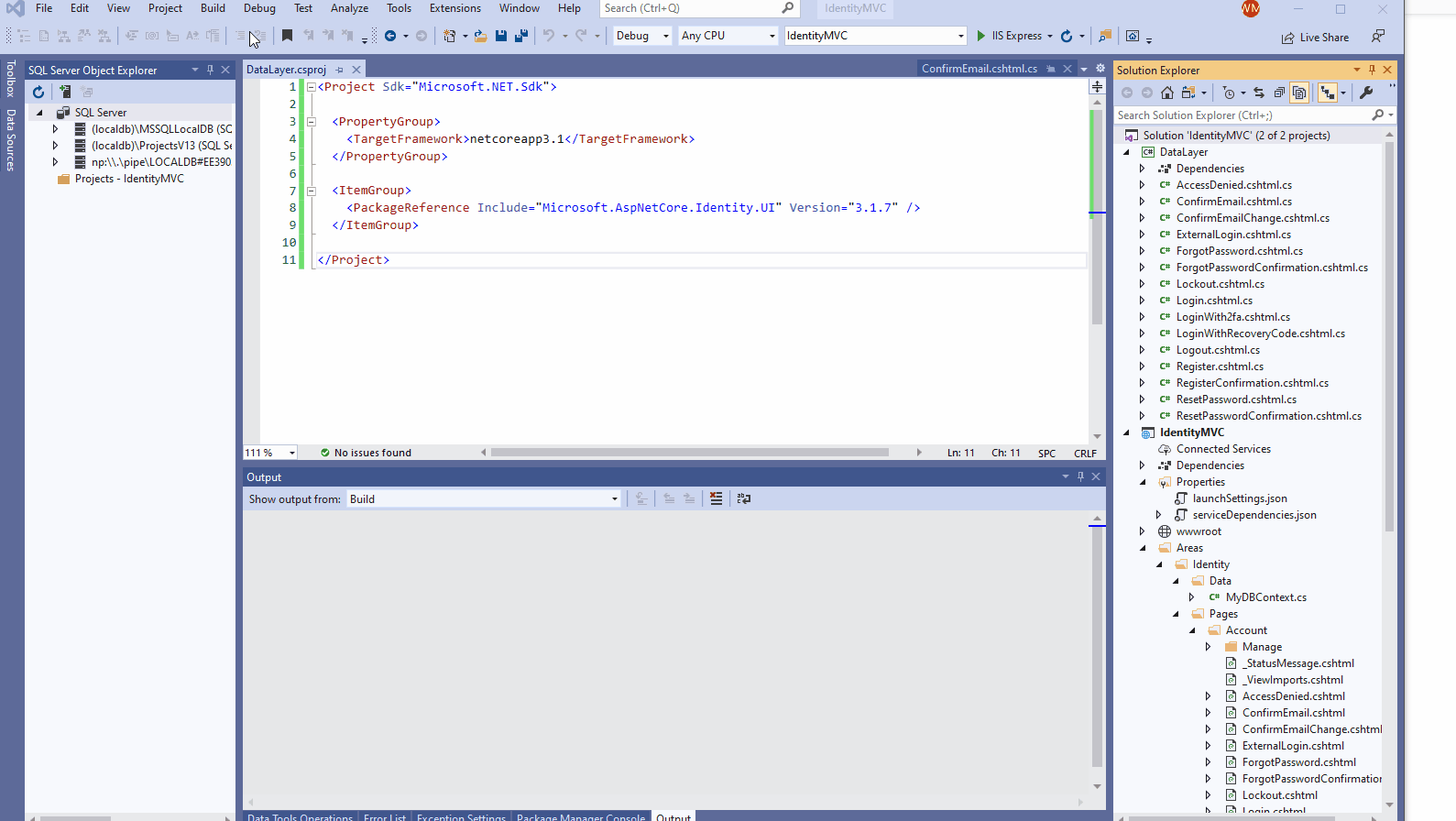Switch to the Package Manager Console tab
The width and height of the screenshot is (1456, 821).
tap(581, 816)
